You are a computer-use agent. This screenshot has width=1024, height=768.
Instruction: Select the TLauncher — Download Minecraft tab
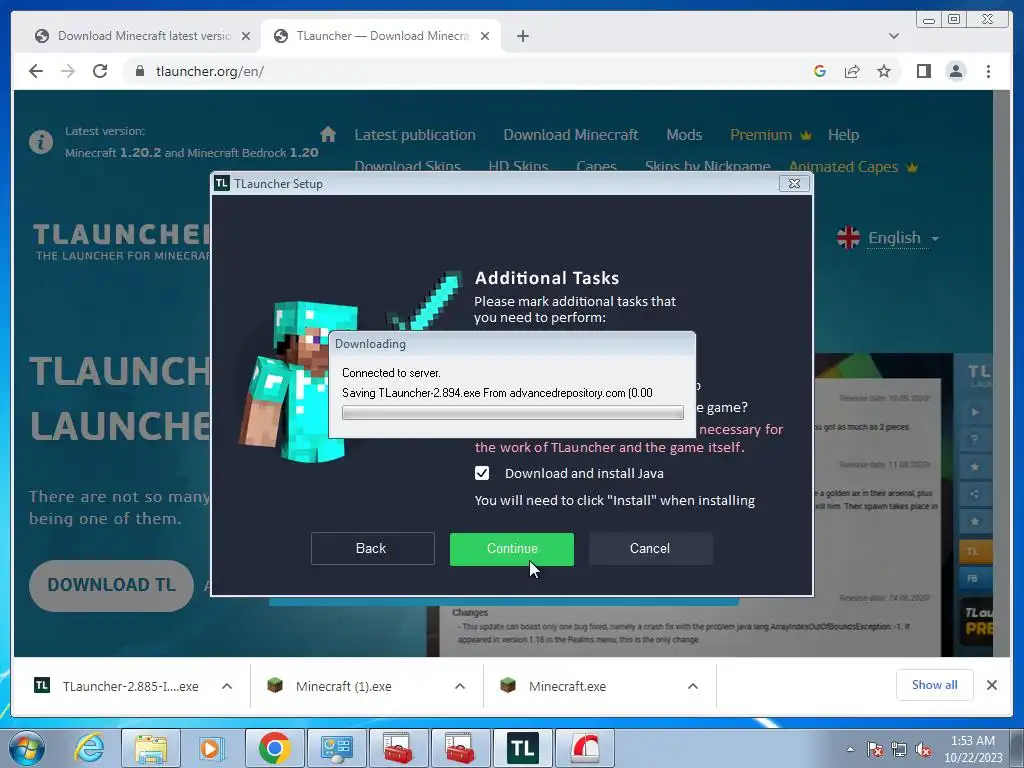point(381,36)
